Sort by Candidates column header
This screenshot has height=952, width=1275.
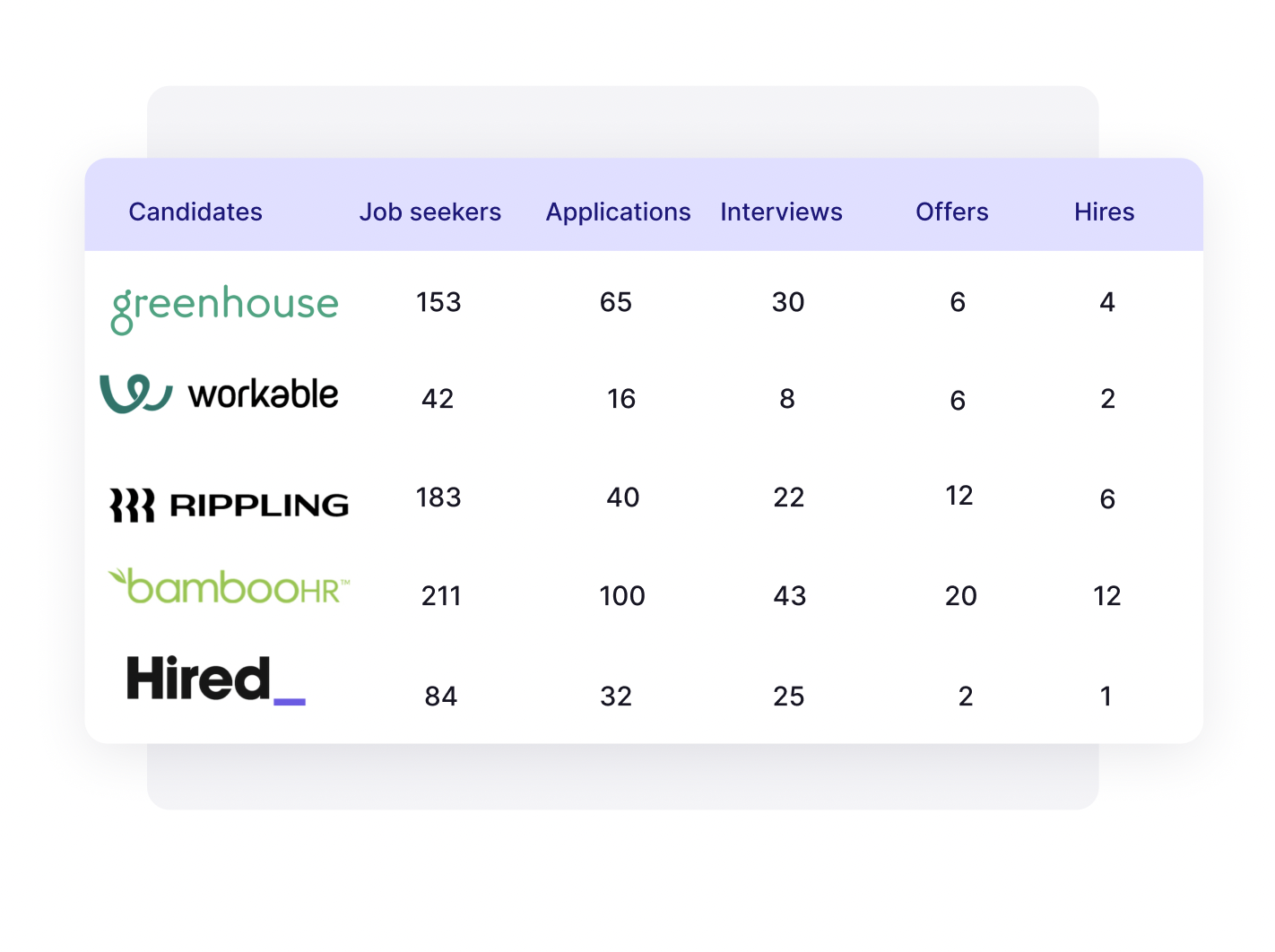coord(195,212)
